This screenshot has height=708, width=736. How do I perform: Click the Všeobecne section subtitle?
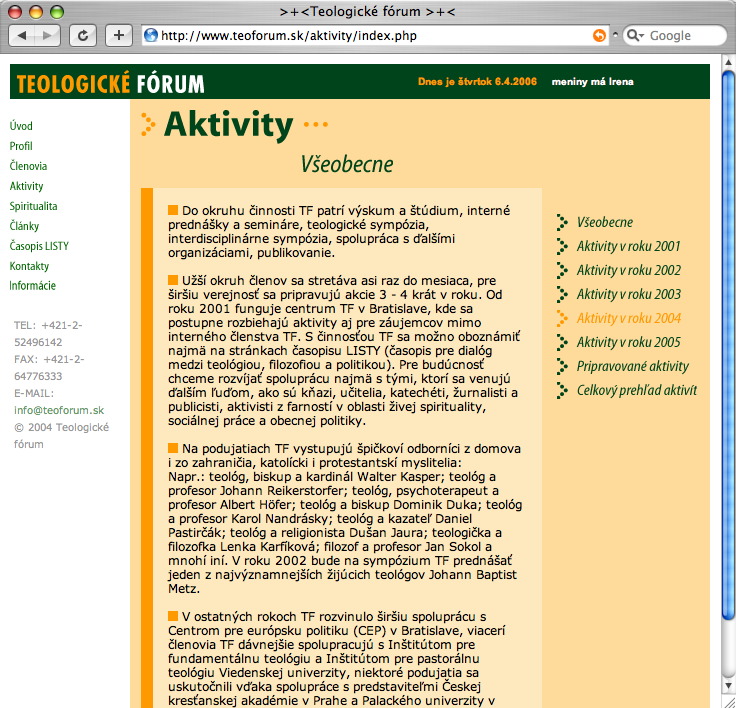pos(347,164)
